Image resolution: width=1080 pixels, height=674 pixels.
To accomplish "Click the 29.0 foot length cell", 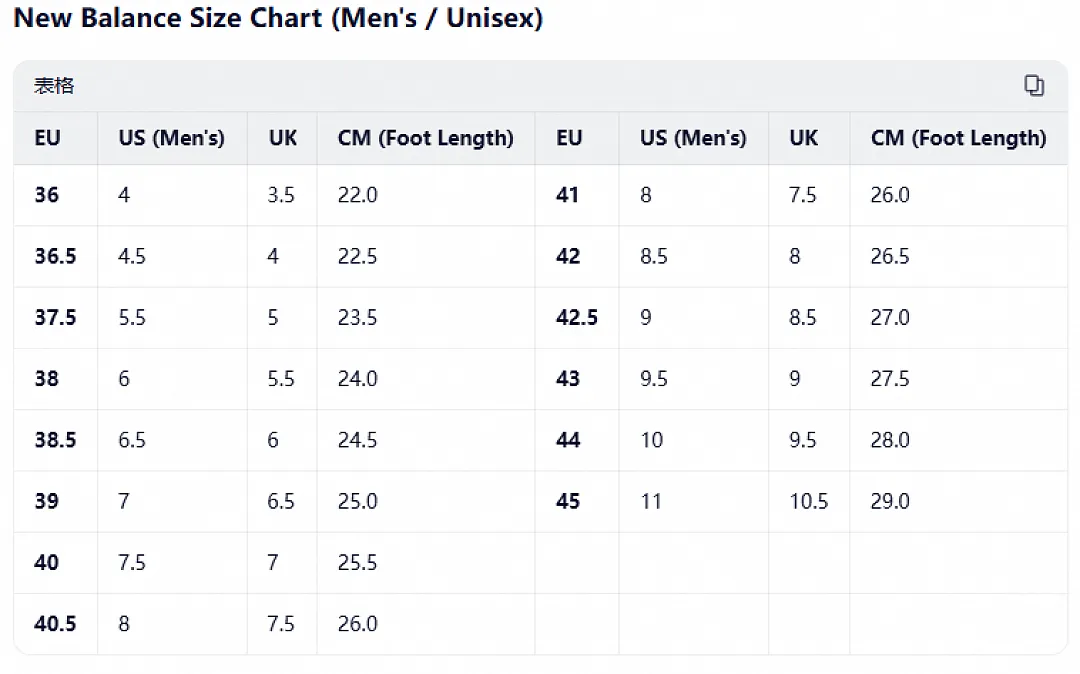I will [890, 501].
